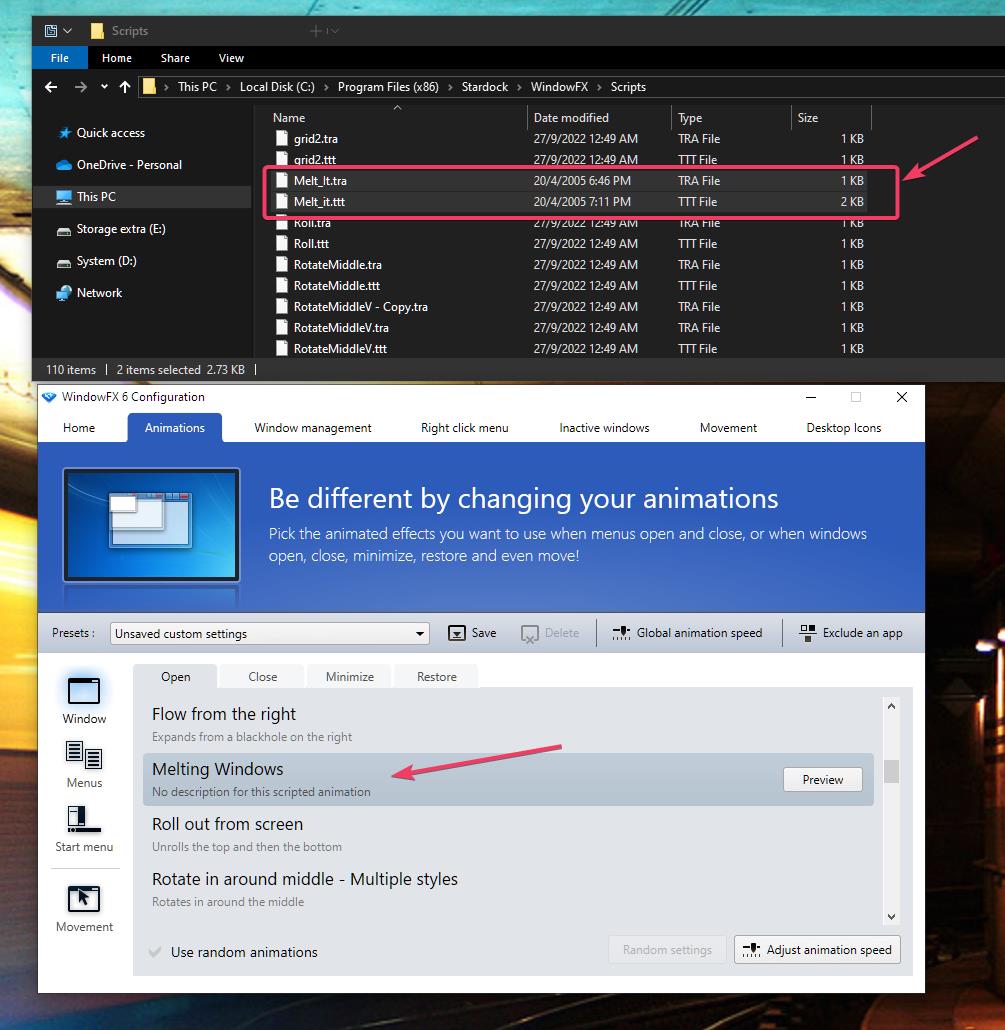The image size is (1005, 1030).
Task: Click Adjust animation speed button
Action: tap(817, 950)
